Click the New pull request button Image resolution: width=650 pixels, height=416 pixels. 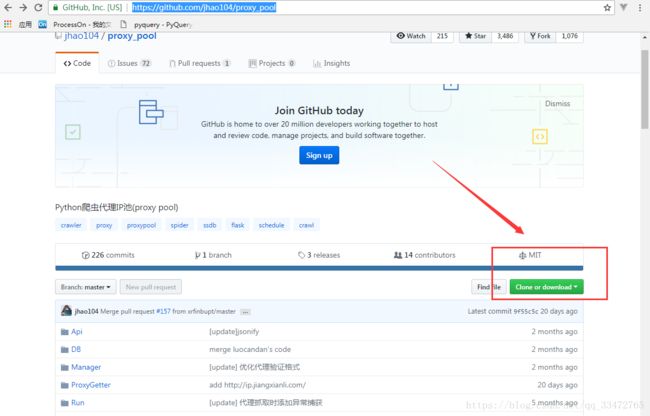(x=151, y=287)
